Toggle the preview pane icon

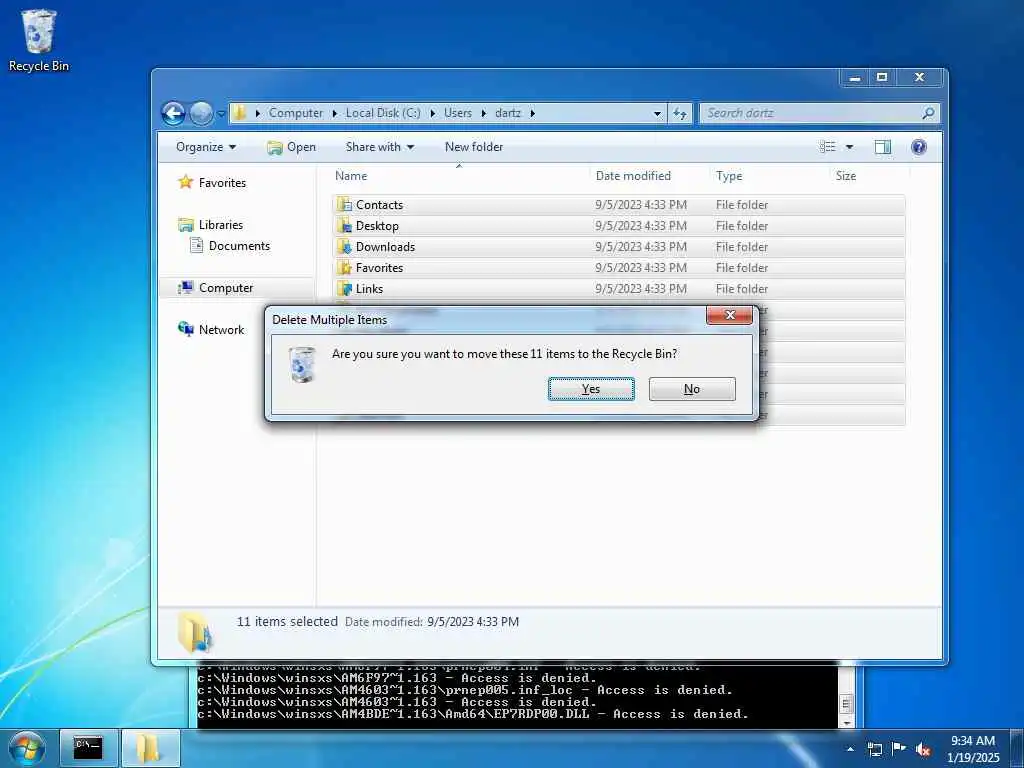tap(882, 147)
